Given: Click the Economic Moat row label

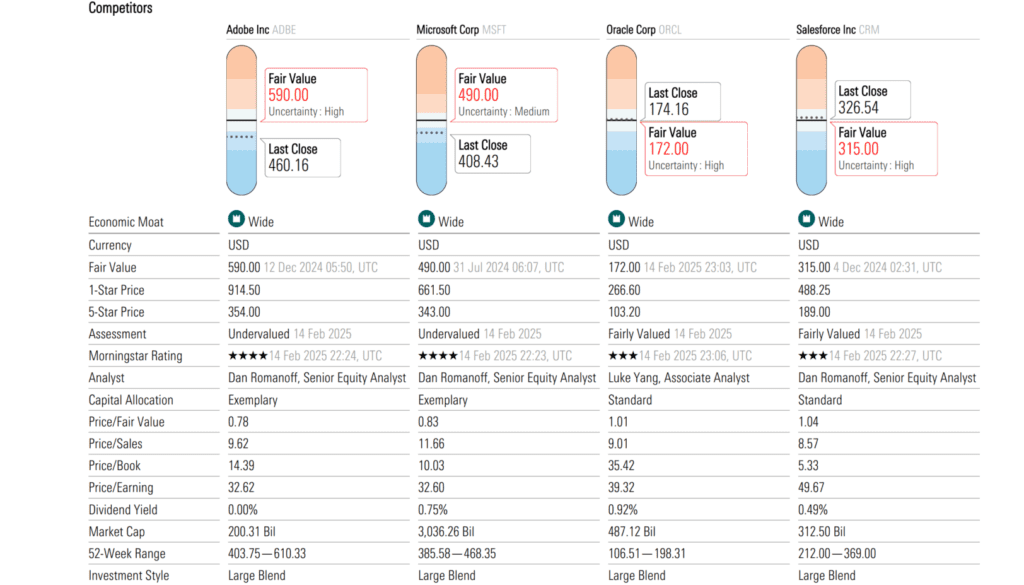Looking at the screenshot, I should click(x=126, y=222).
